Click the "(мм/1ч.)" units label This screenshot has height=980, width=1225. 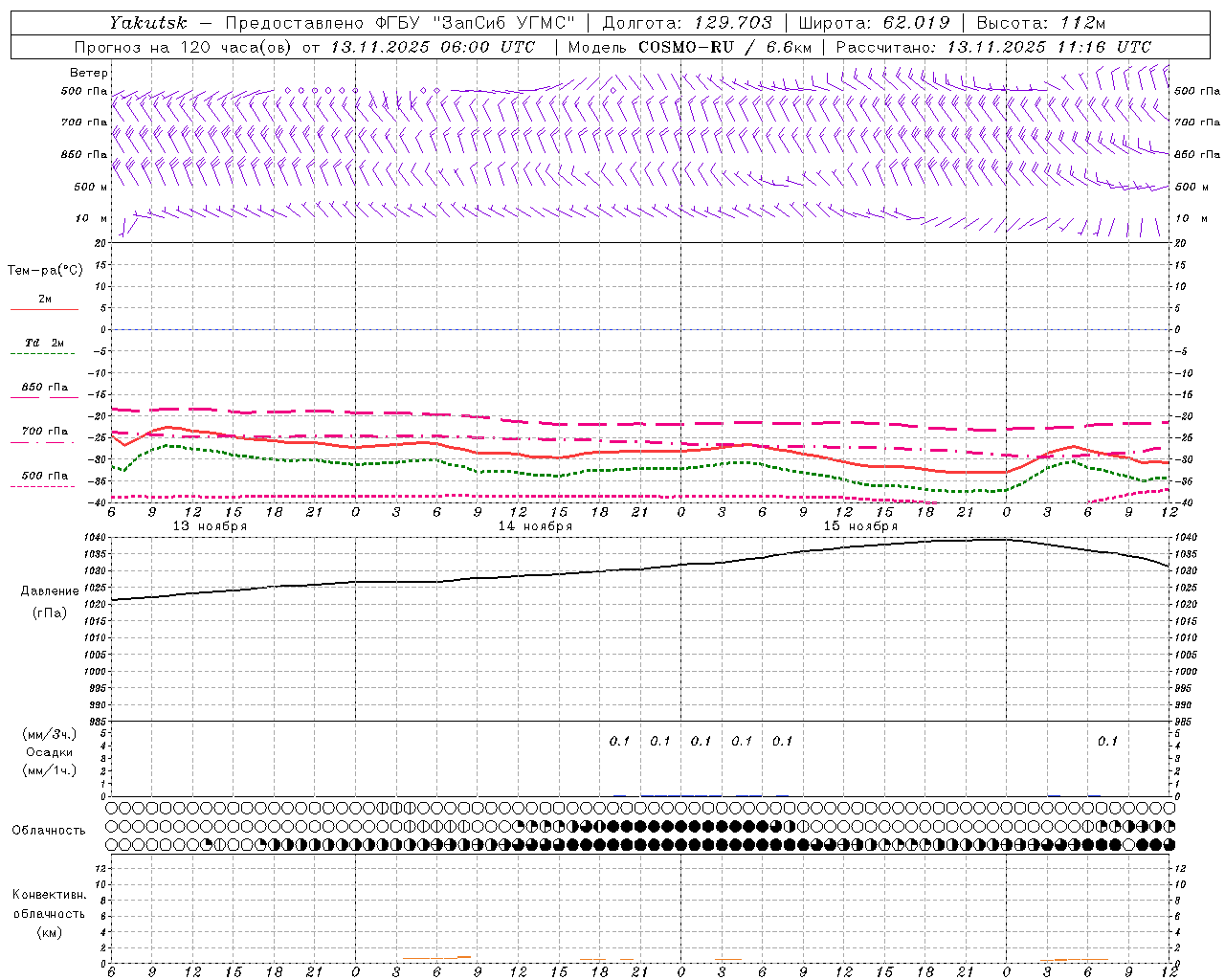49,770
